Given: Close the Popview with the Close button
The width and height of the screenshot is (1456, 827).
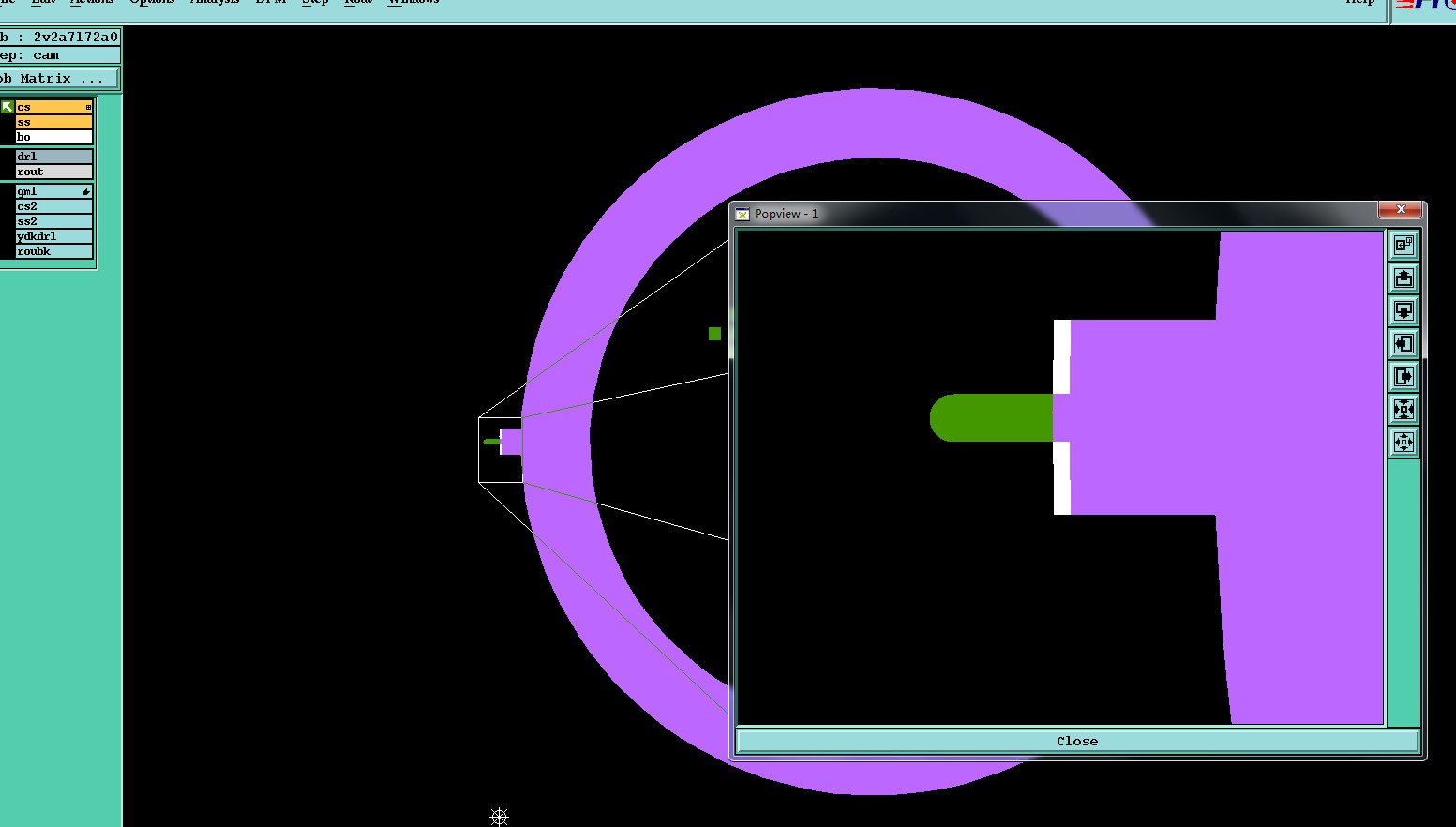Looking at the screenshot, I should pyautogui.click(x=1077, y=741).
